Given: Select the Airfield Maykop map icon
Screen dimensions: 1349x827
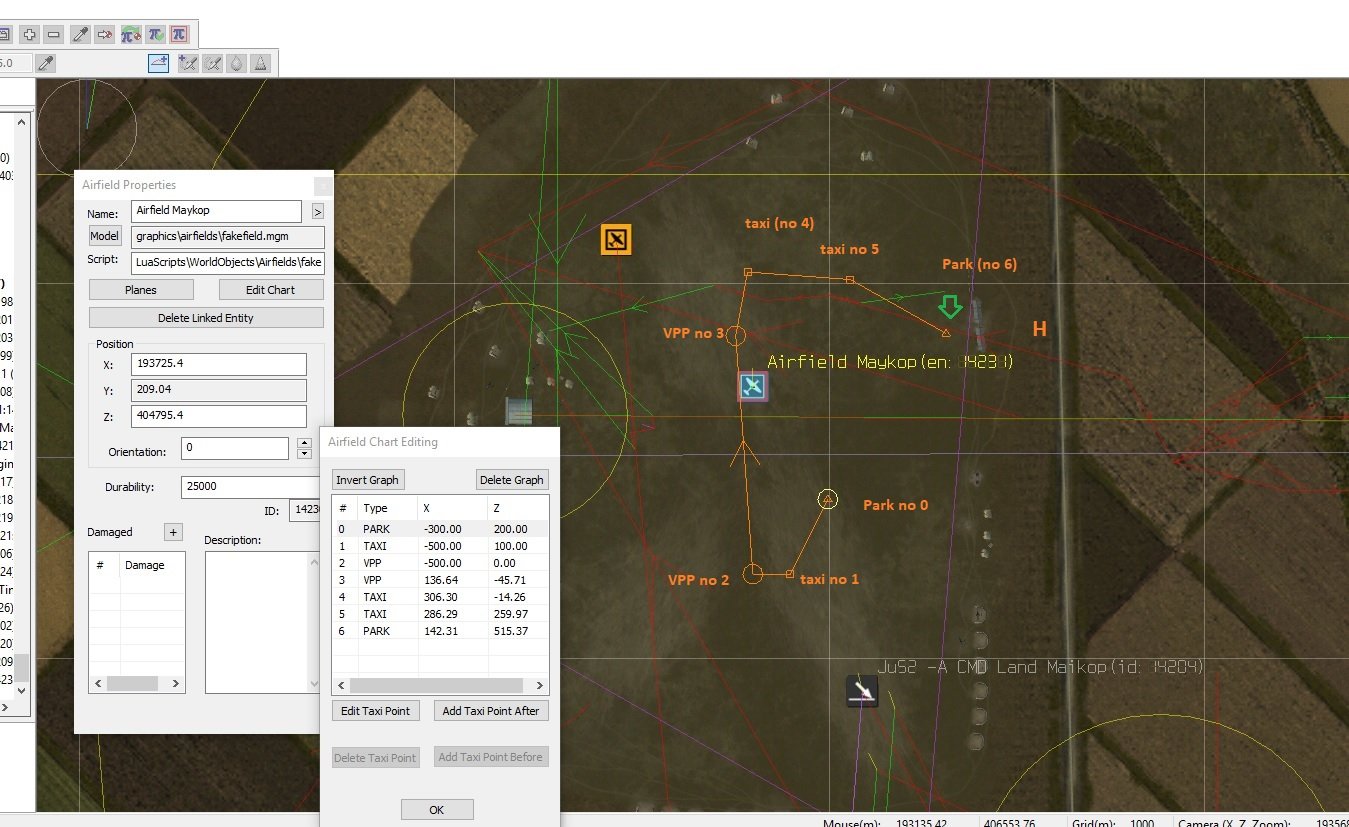Looking at the screenshot, I should pyautogui.click(x=754, y=387).
